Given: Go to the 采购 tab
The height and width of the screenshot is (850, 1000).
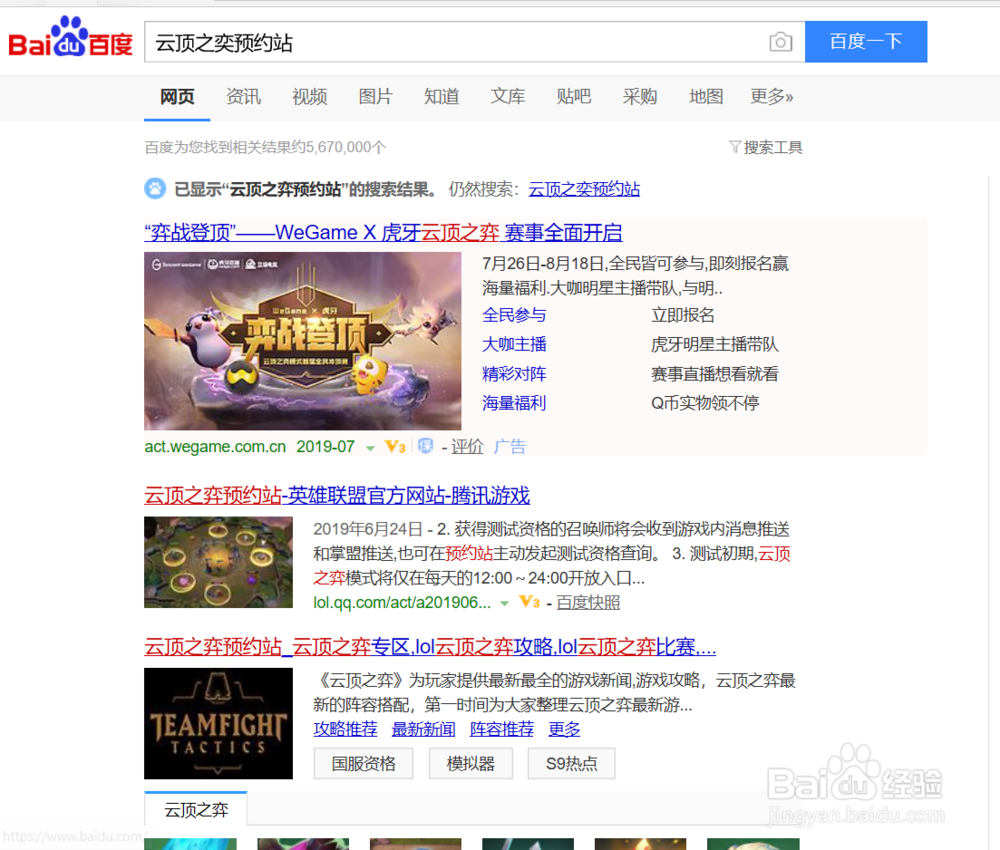Looking at the screenshot, I should click(640, 97).
